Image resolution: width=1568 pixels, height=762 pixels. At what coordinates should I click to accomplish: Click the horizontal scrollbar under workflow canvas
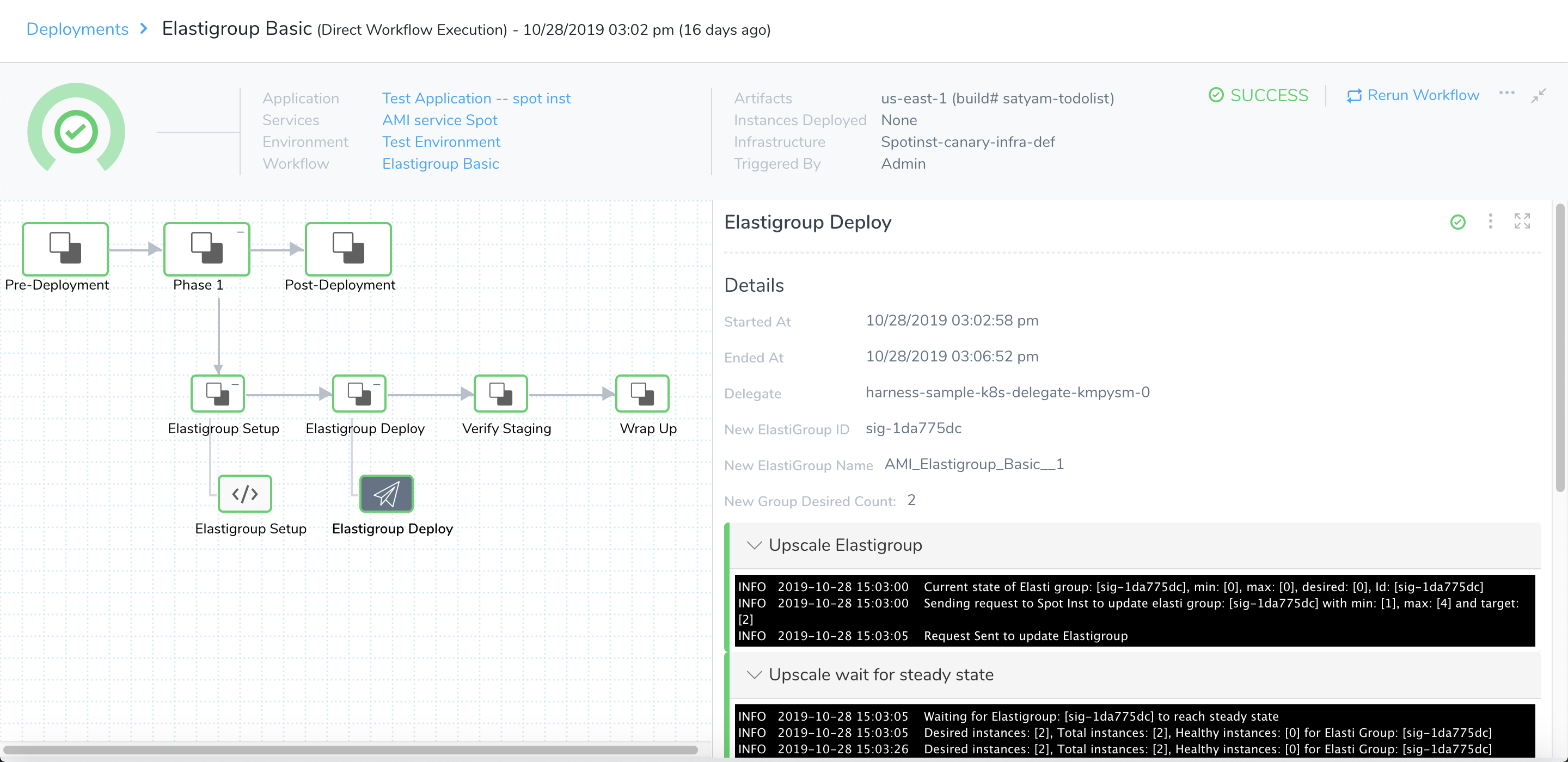[x=350, y=749]
